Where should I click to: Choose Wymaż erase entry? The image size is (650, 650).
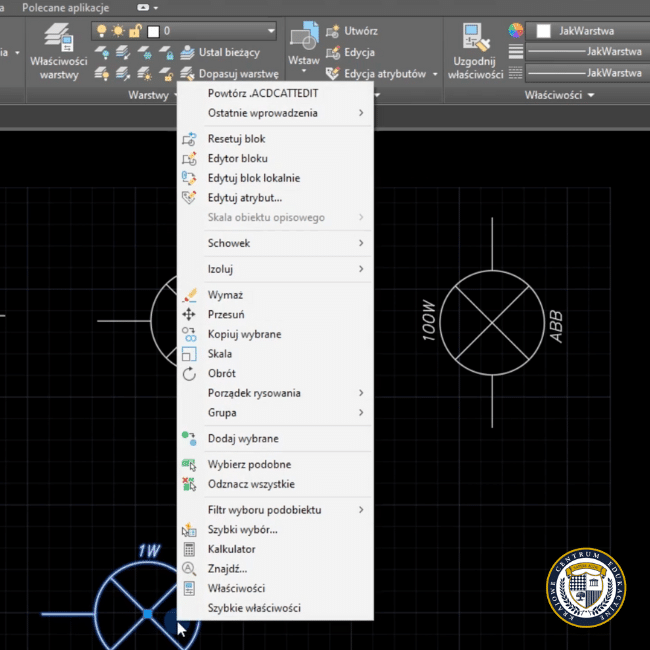276,295
